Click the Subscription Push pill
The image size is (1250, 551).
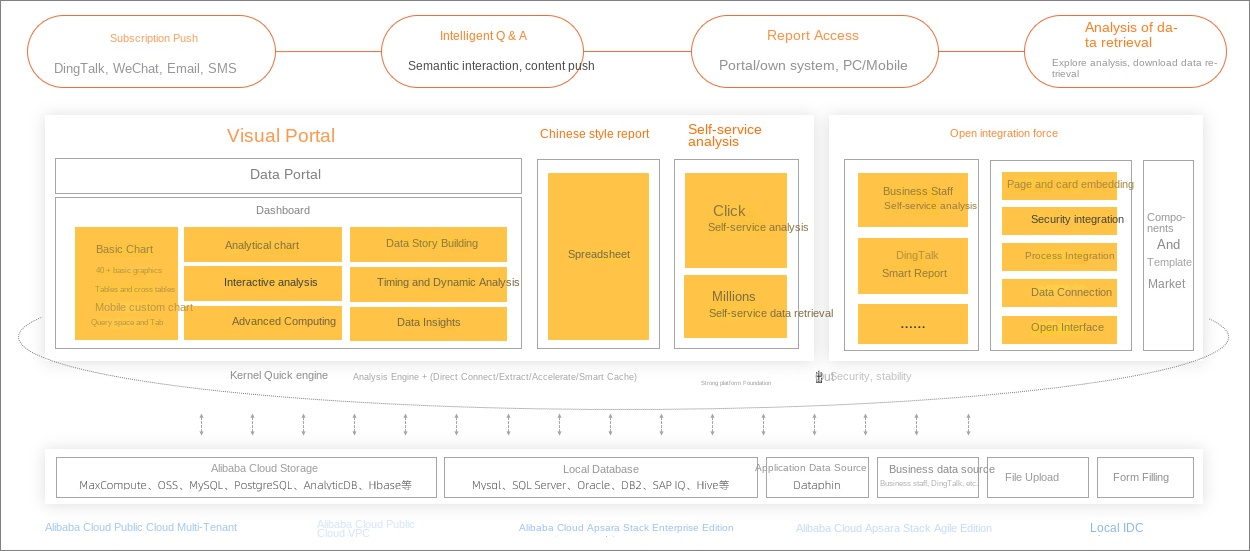[x=152, y=52]
